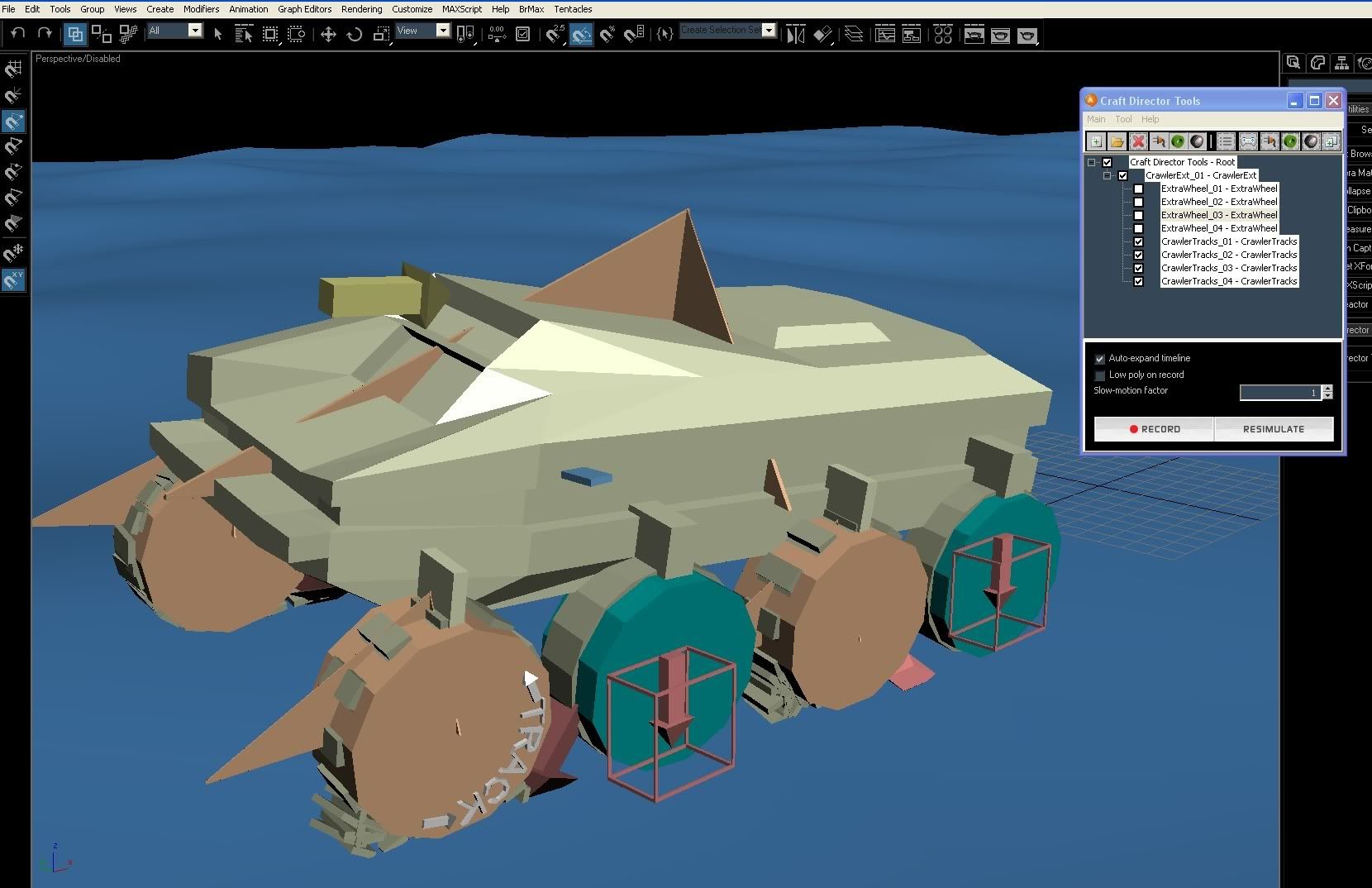Open the Main menu in Craft Director Tools
Image resolution: width=1372 pixels, height=888 pixels.
[x=1096, y=119]
